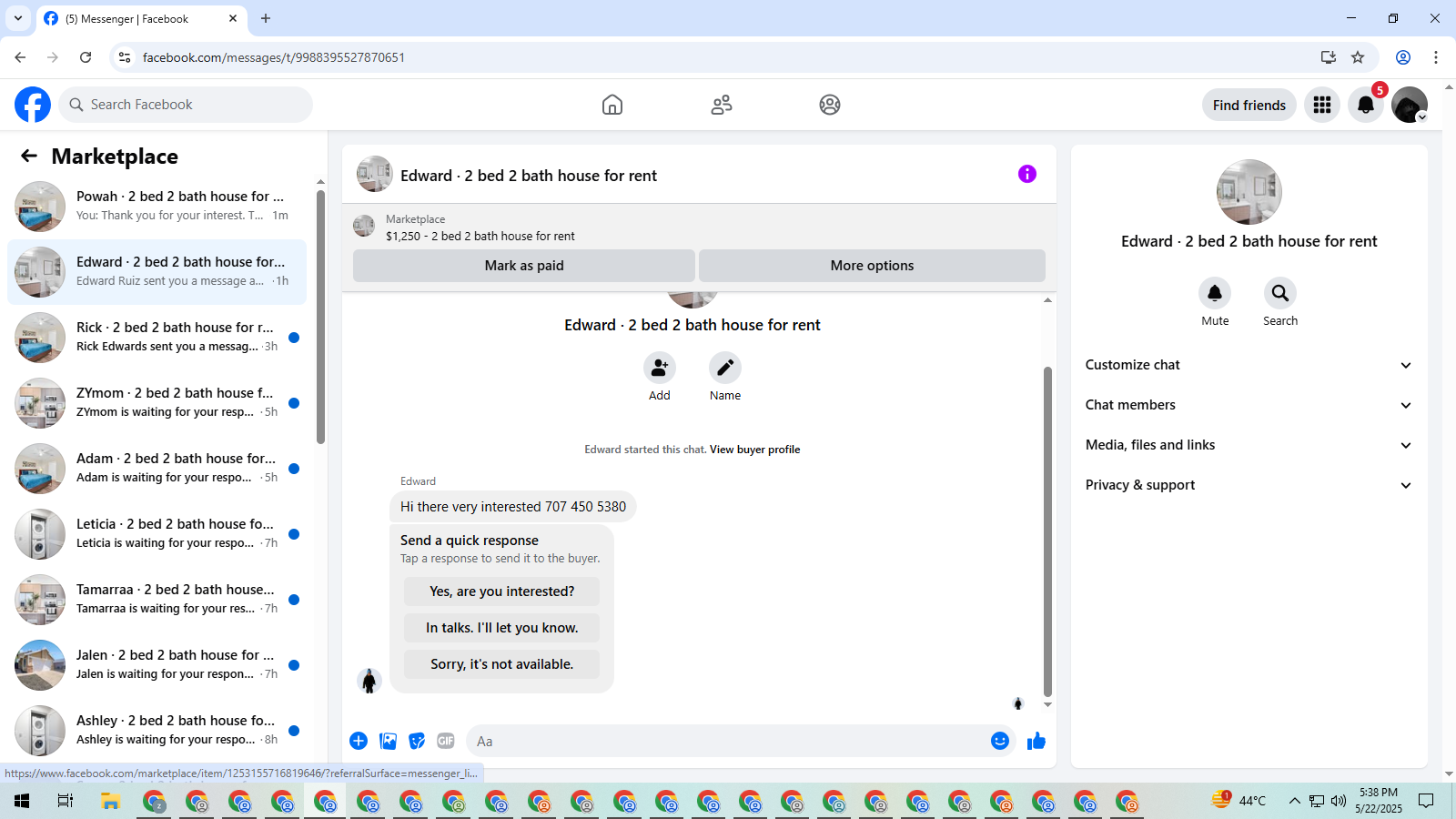
Task: Open conversation information purple icon
Action: (1027, 174)
